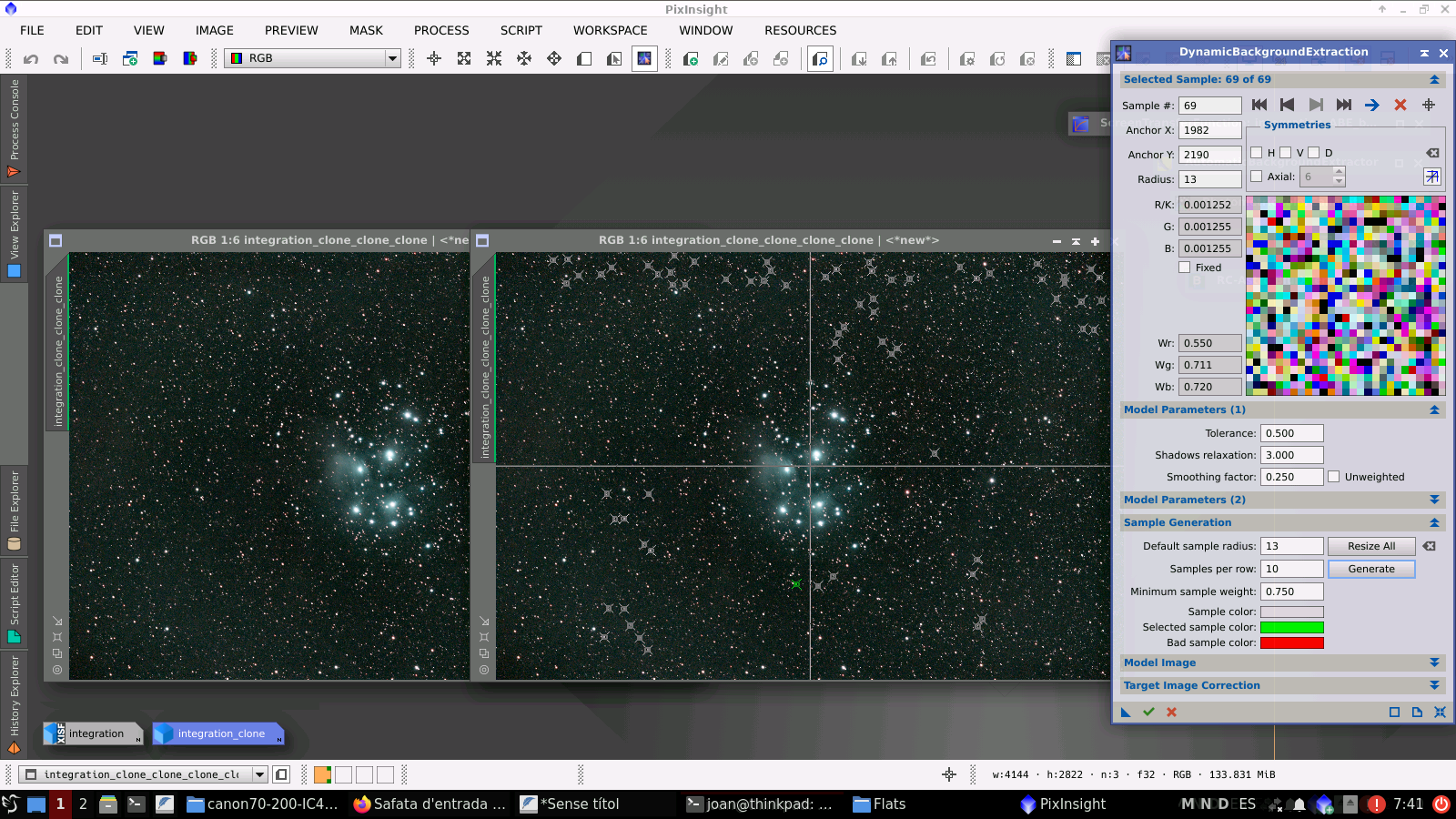Open the new process icon with green plus

tap(130, 58)
